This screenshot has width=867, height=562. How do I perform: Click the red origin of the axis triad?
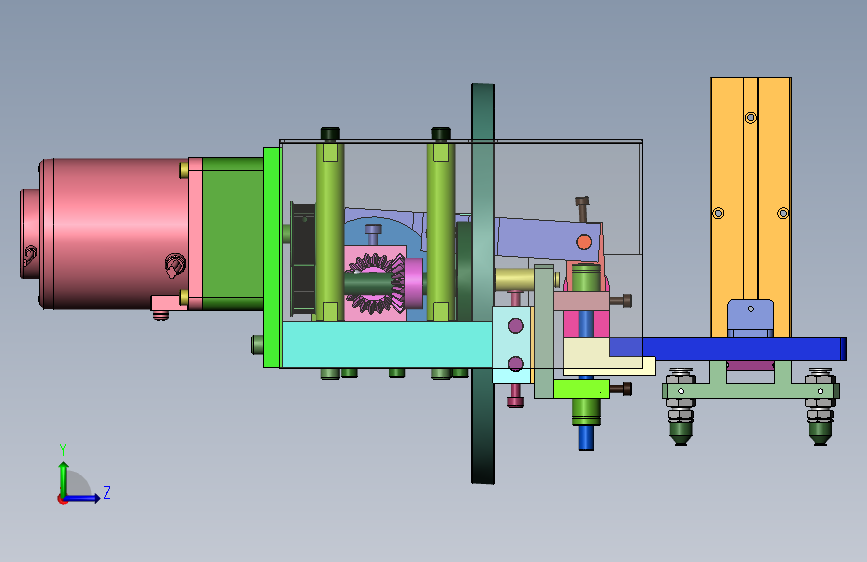point(62,499)
